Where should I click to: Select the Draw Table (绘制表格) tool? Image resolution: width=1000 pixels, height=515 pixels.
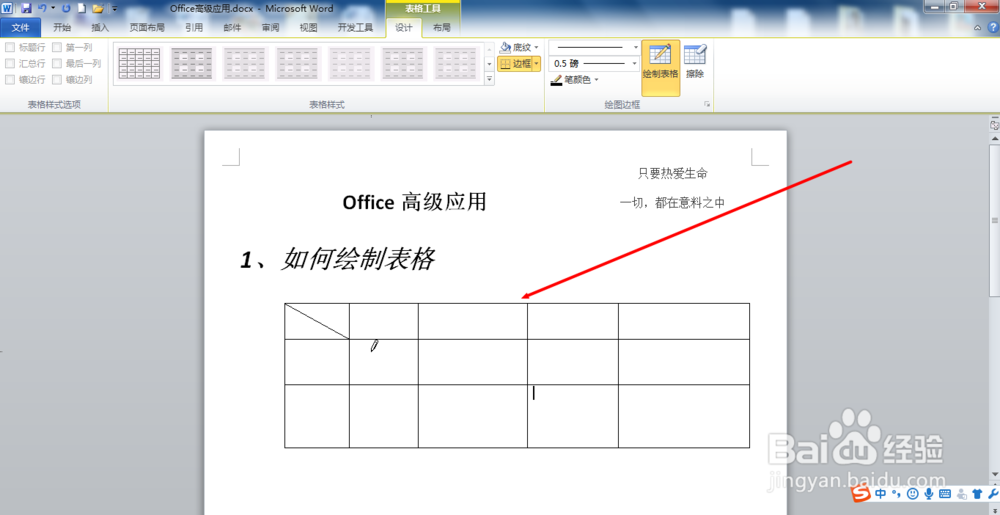point(660,68)
